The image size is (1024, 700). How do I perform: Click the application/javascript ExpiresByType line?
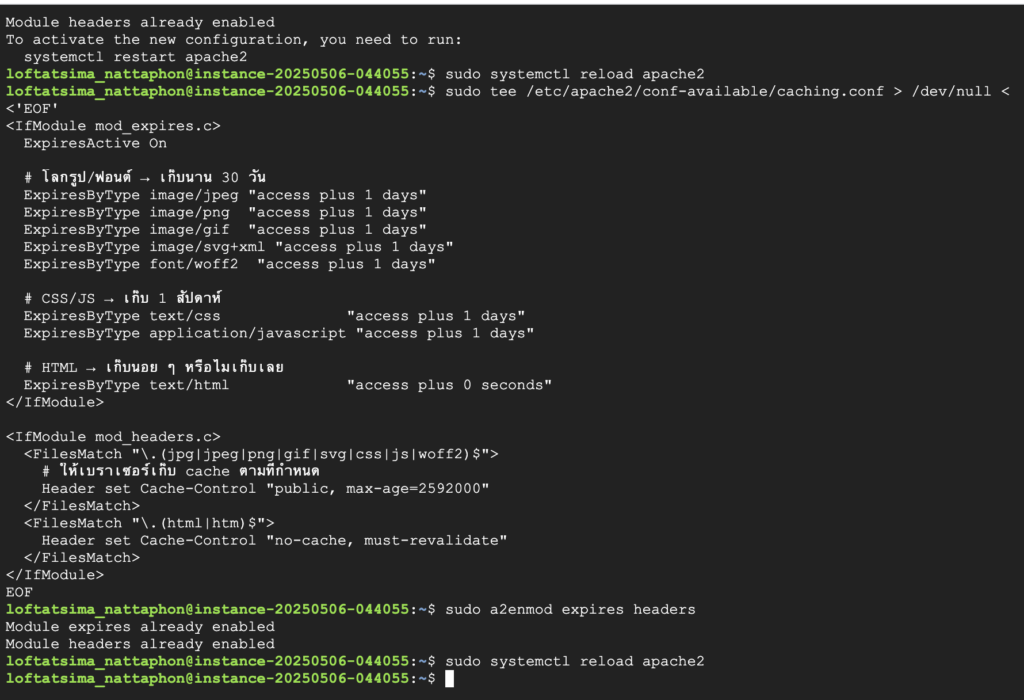pyautogui.click(x=279, y=334)
